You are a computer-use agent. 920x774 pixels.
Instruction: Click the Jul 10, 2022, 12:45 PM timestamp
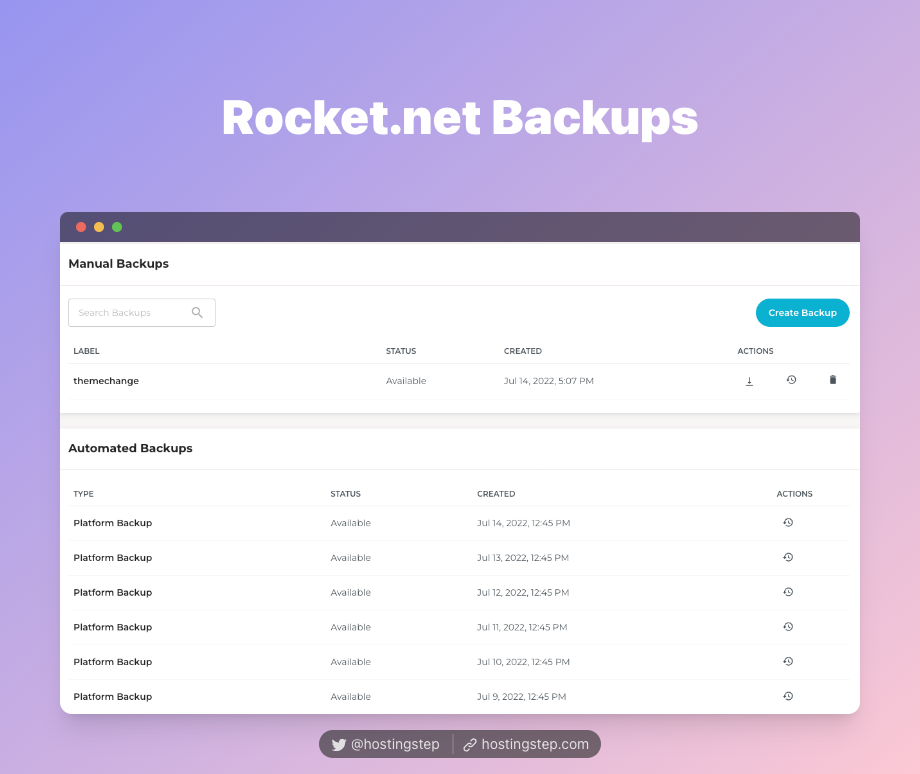coord(523,661)
